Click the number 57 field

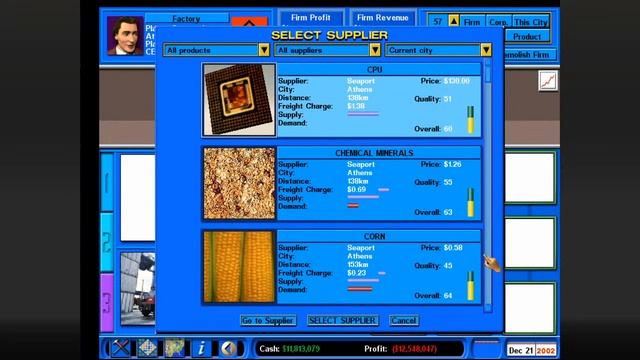pyautogui.click(x=438, y=22)
